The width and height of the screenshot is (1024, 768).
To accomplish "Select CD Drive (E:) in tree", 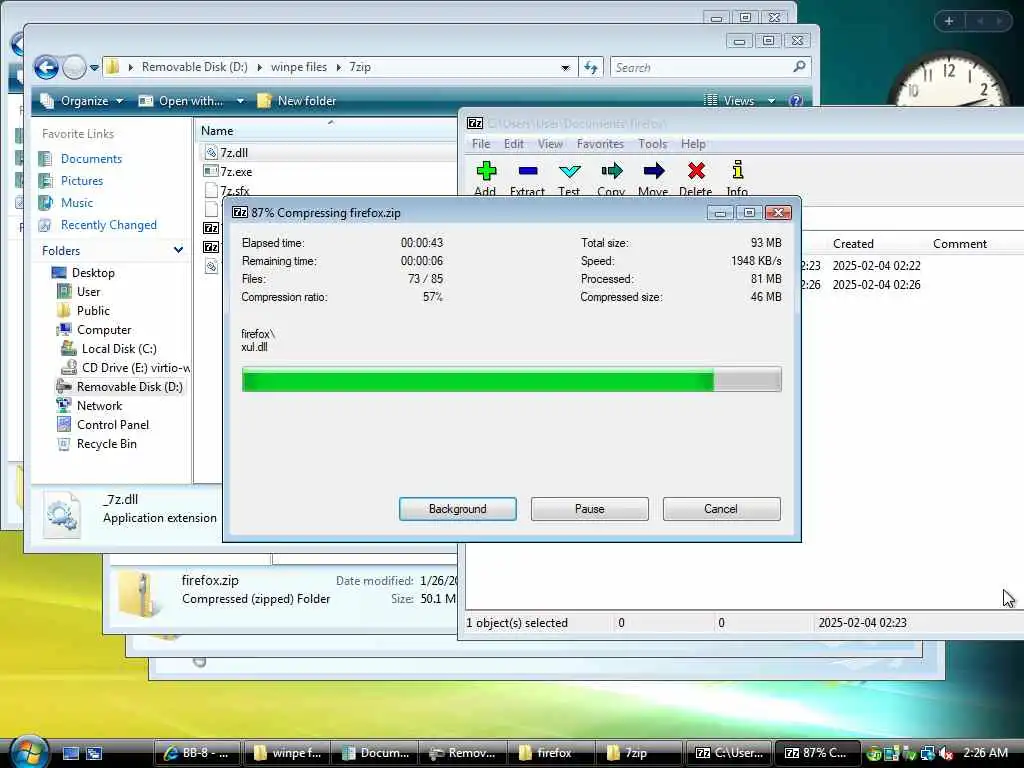I will point(136,368).
